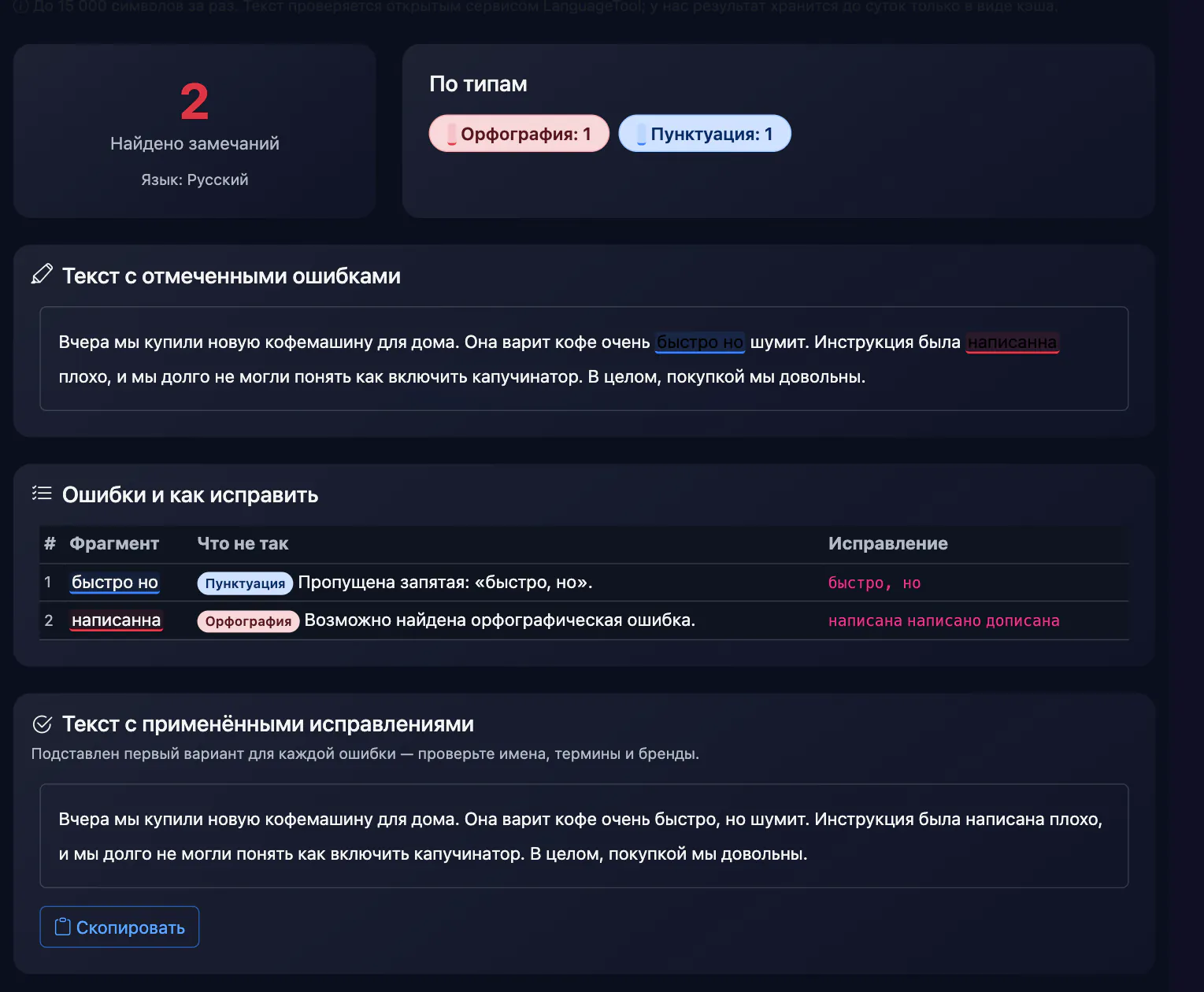Click the message «Пропущена запятая: «быстро, но».»
The width and height of the screenshot is (1204, 992).
pyautogui.click(x=446, y=583)
